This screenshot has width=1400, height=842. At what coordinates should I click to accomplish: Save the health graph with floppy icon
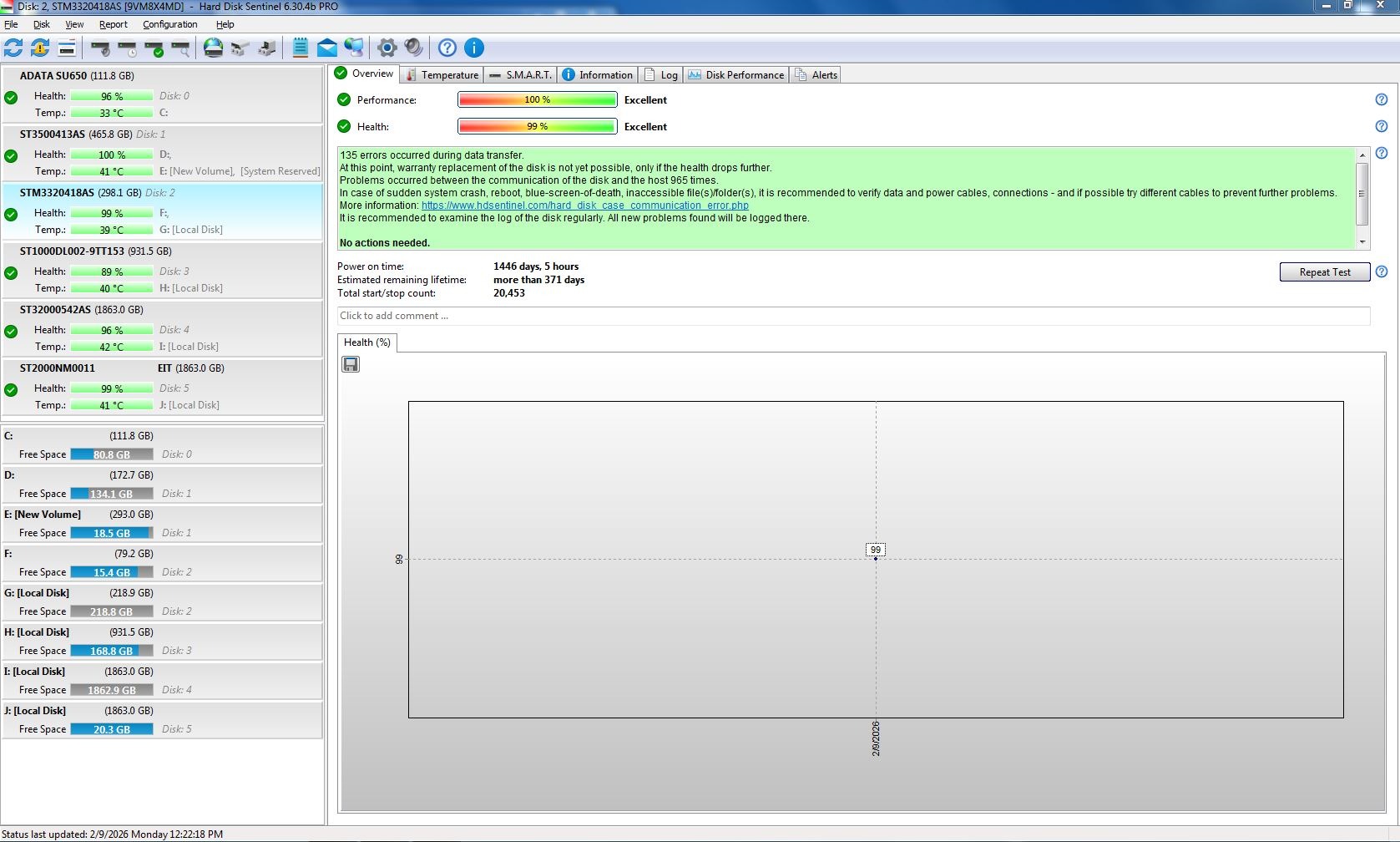(351, 364)
